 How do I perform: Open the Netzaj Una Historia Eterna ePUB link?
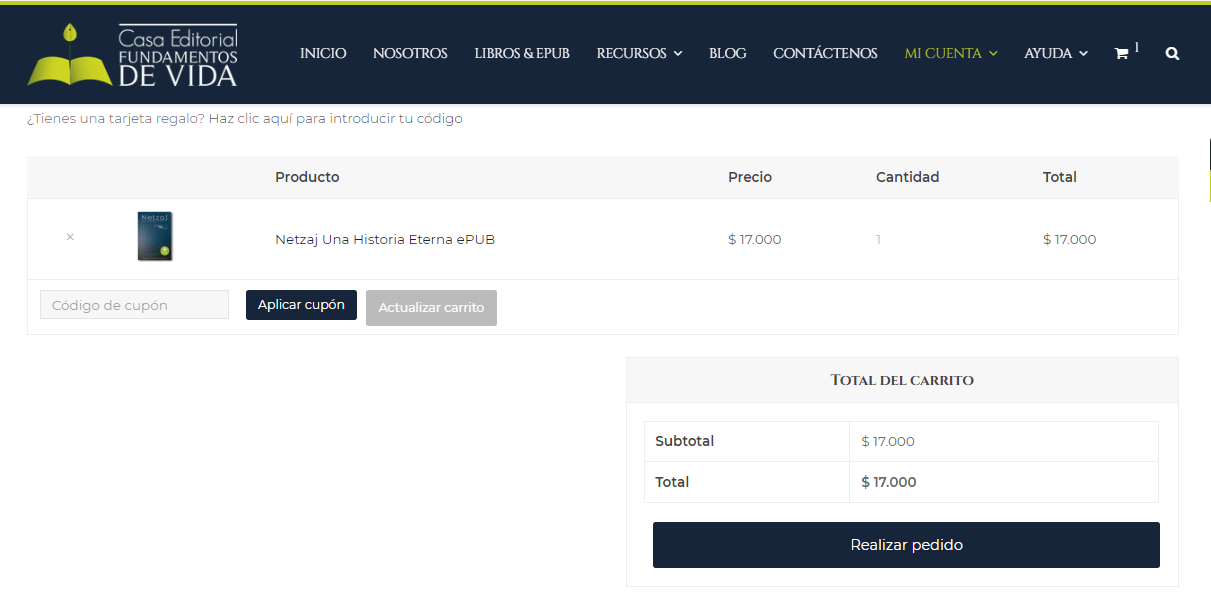[385, 240]
